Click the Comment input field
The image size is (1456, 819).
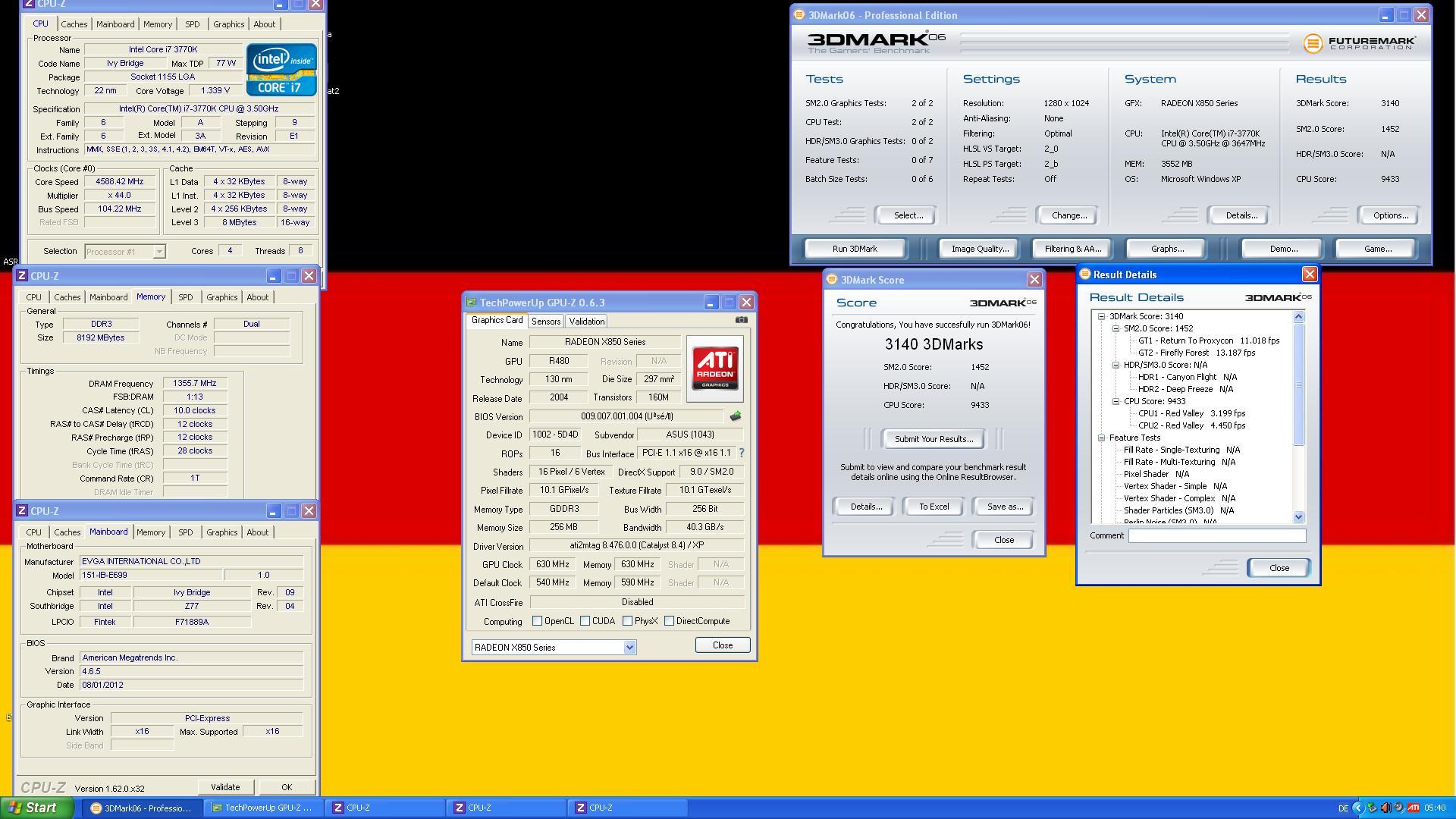pos(1217,535)
